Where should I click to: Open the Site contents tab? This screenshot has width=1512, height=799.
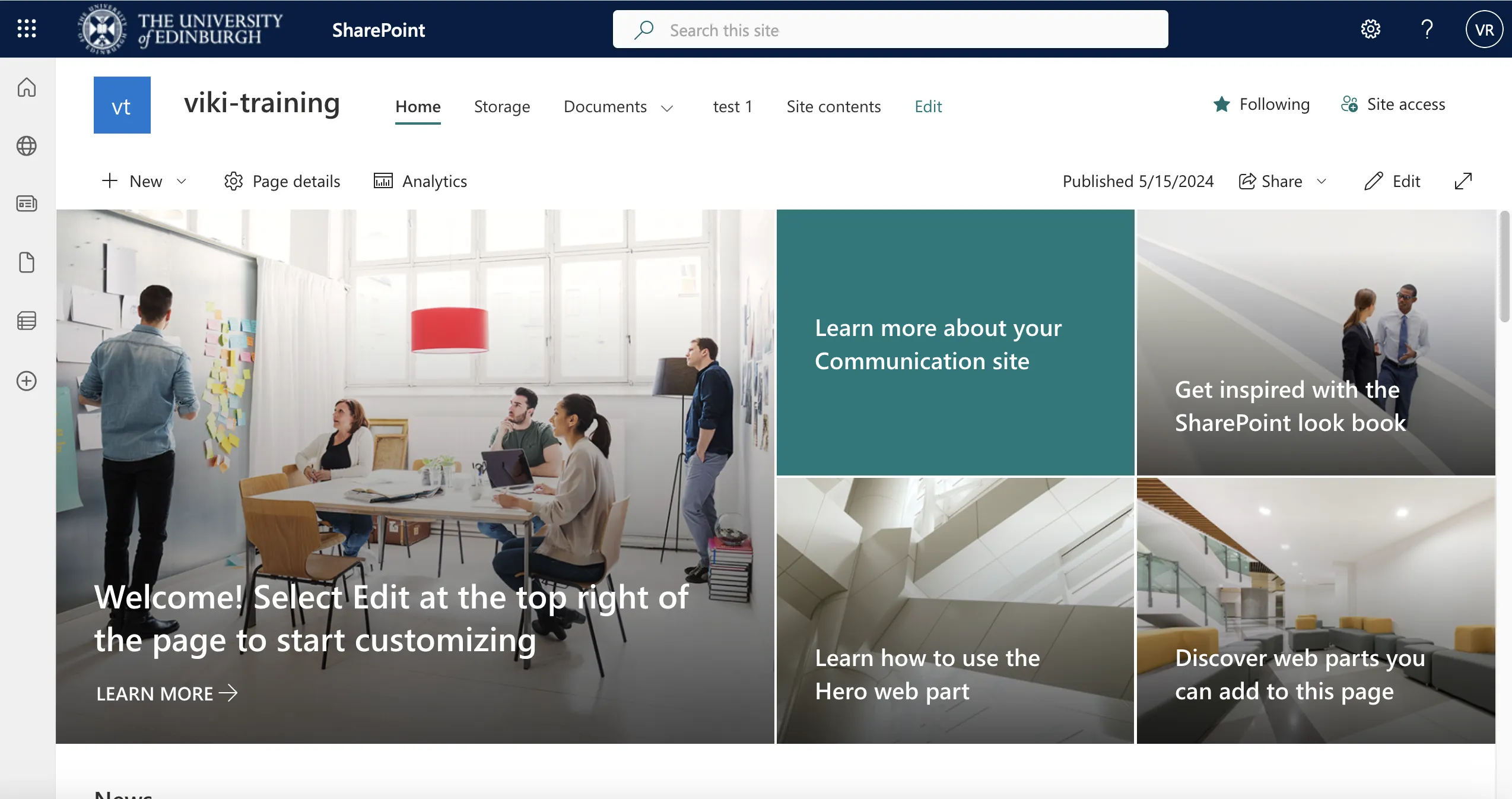point(833,107)
